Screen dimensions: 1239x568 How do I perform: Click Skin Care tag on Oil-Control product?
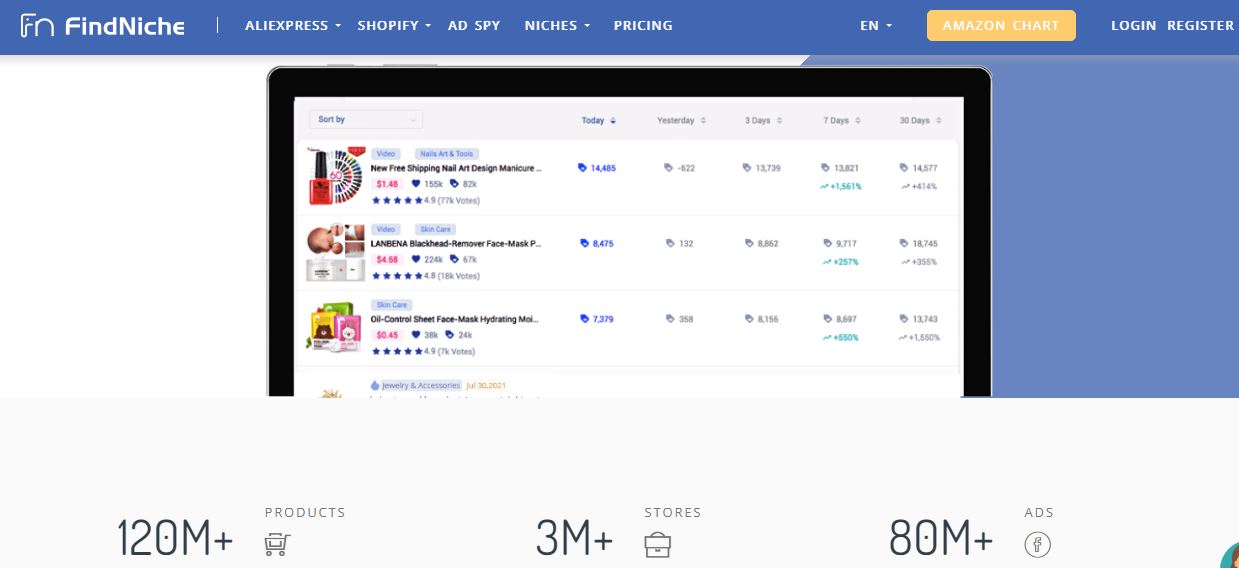391,304
